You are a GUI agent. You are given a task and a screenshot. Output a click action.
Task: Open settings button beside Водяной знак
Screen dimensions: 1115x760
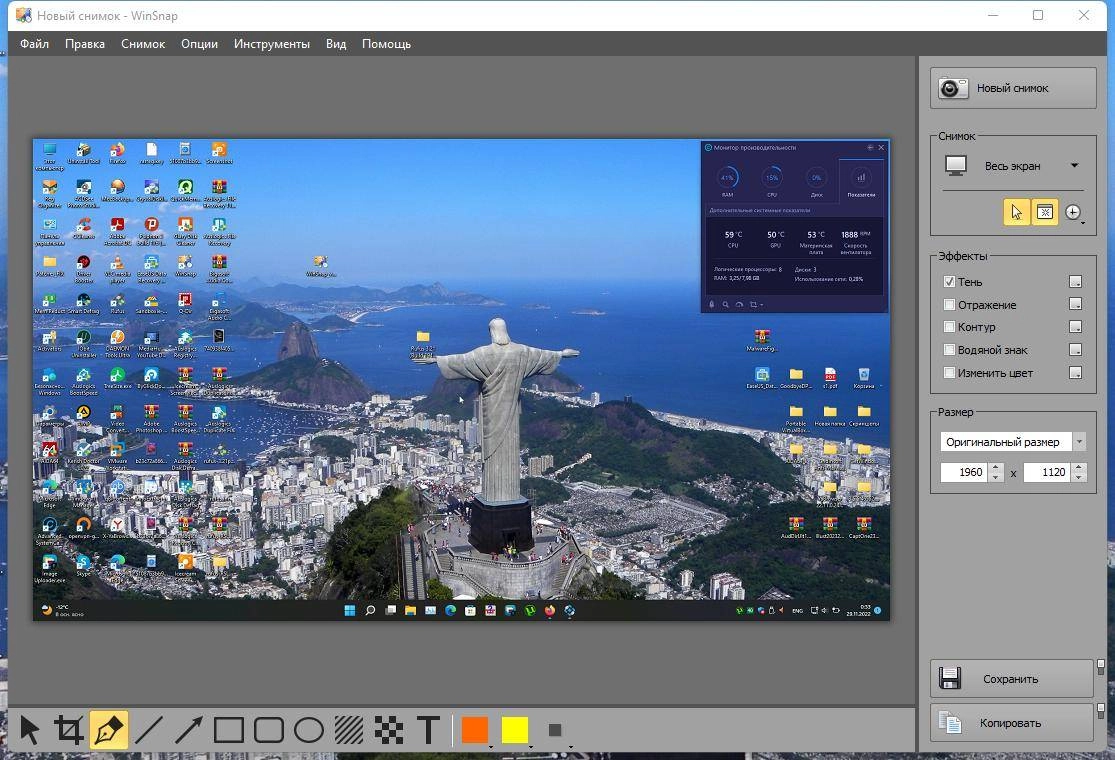[x=1075, y=350]
